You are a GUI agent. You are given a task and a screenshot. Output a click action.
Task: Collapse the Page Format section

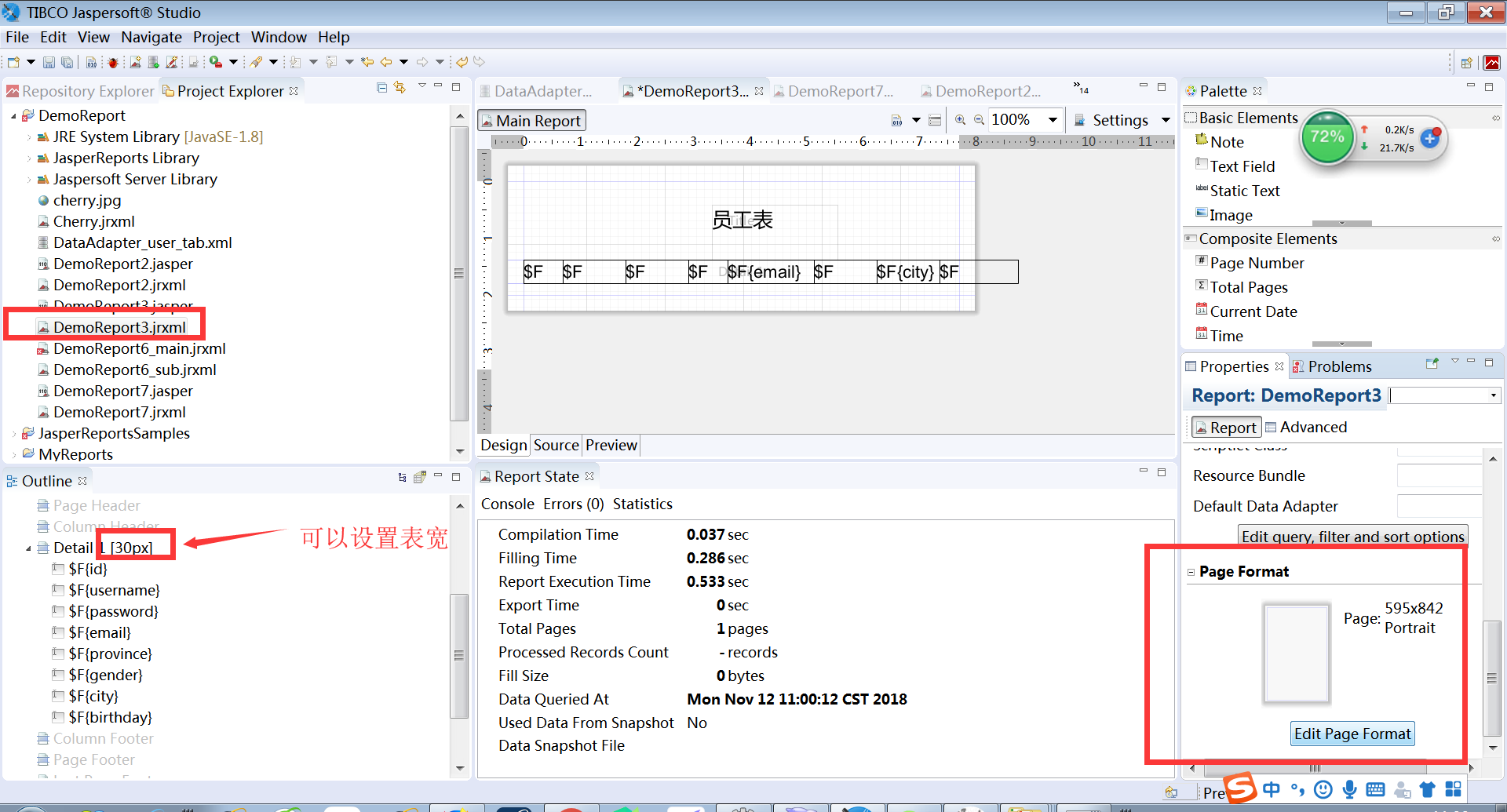[1191, 572]
